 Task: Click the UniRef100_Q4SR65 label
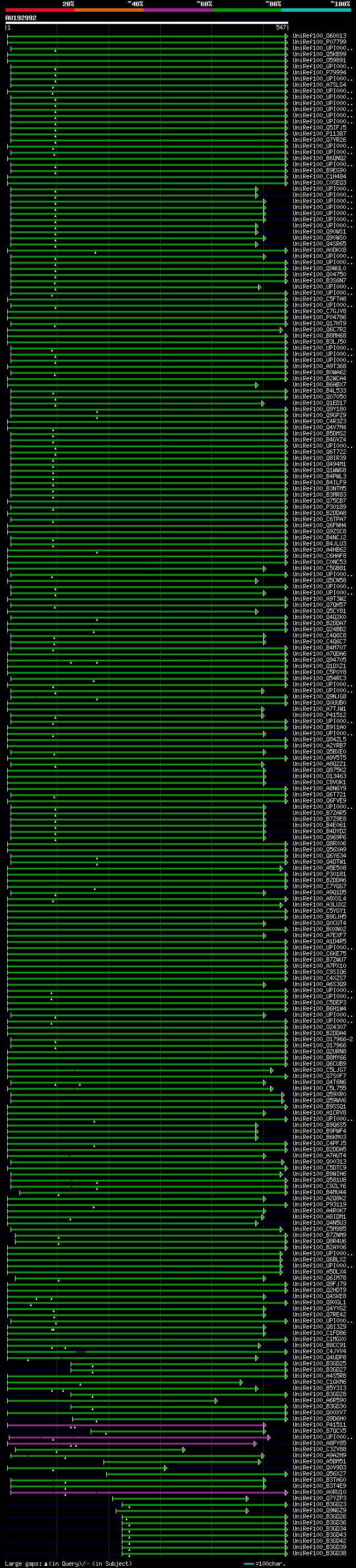[x=319, y=244]
